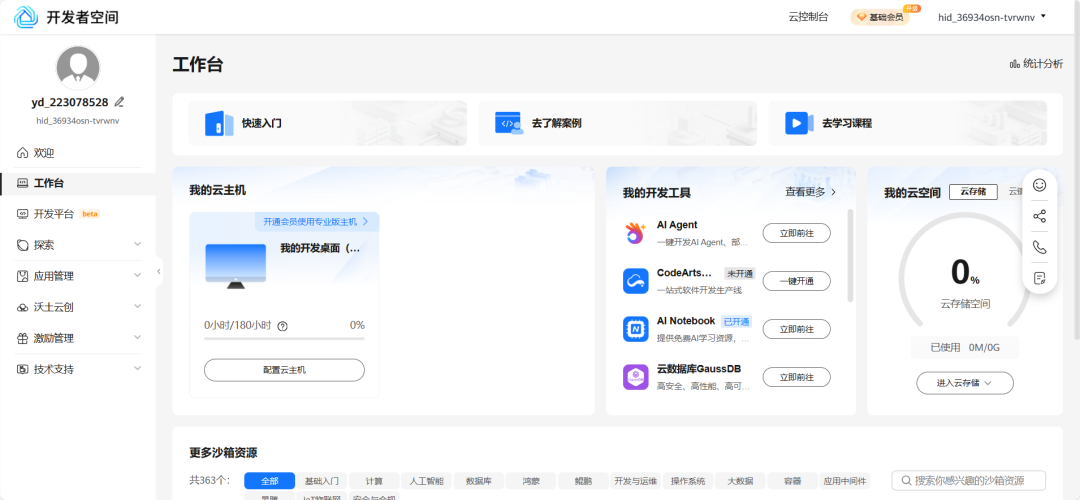Click the cloud host hours progress bar
The width and height of the screenshot is (1080, 500).
pyautogui.click(x=284, y=338)
